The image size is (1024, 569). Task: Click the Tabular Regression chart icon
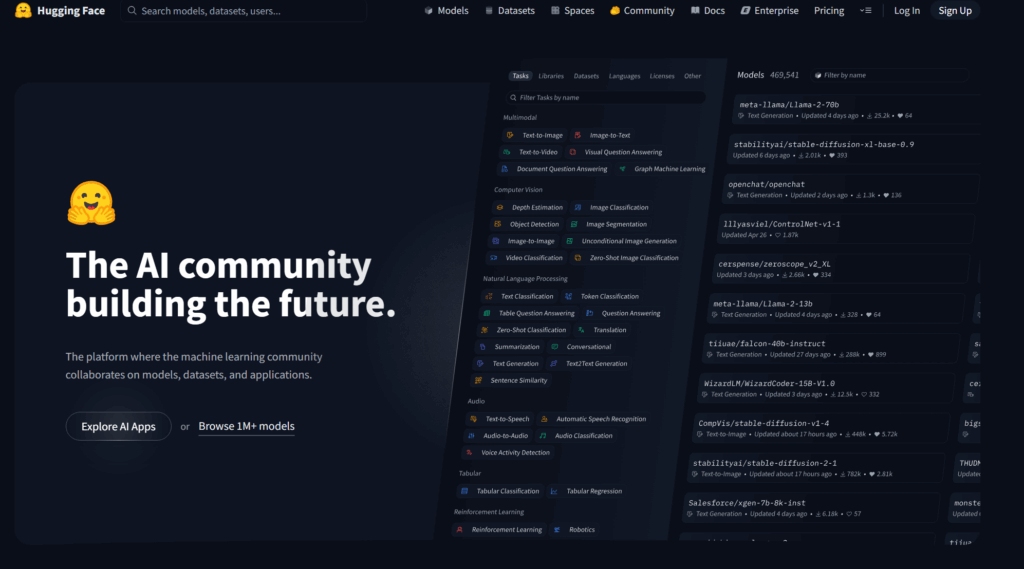pos(554,491)
